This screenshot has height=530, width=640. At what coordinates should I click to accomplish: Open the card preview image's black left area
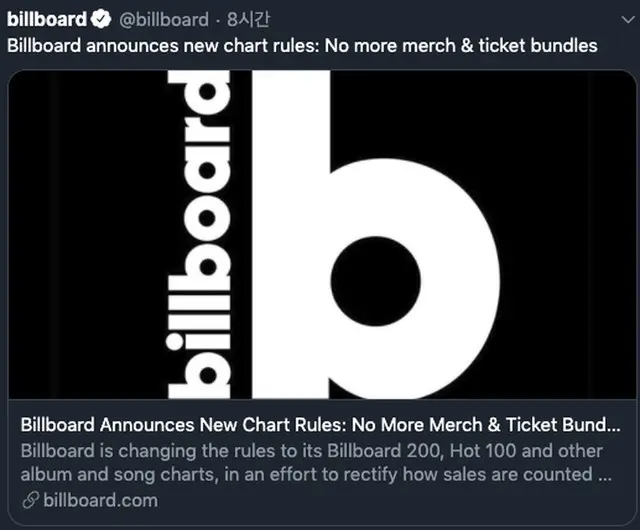click(x=88, y=235)
